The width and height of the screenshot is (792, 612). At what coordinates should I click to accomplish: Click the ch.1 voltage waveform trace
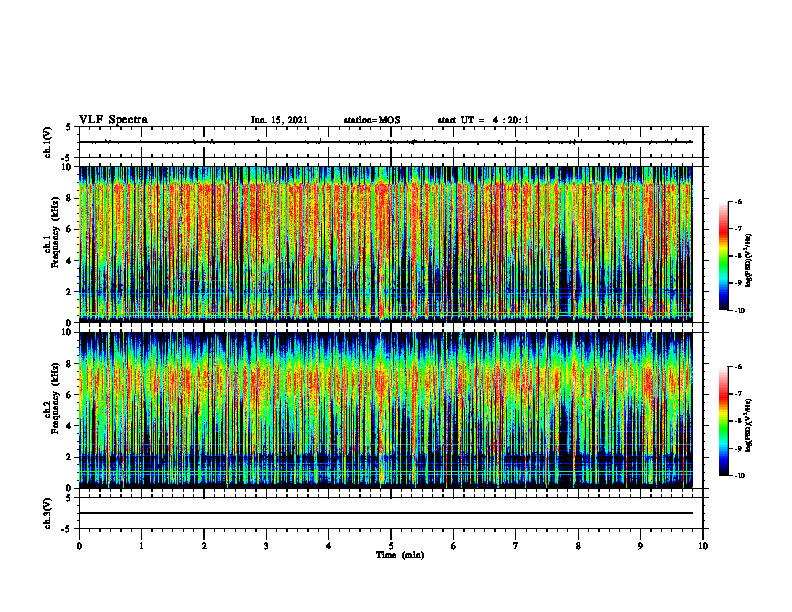pyautogui.click(x=386, y=142)
